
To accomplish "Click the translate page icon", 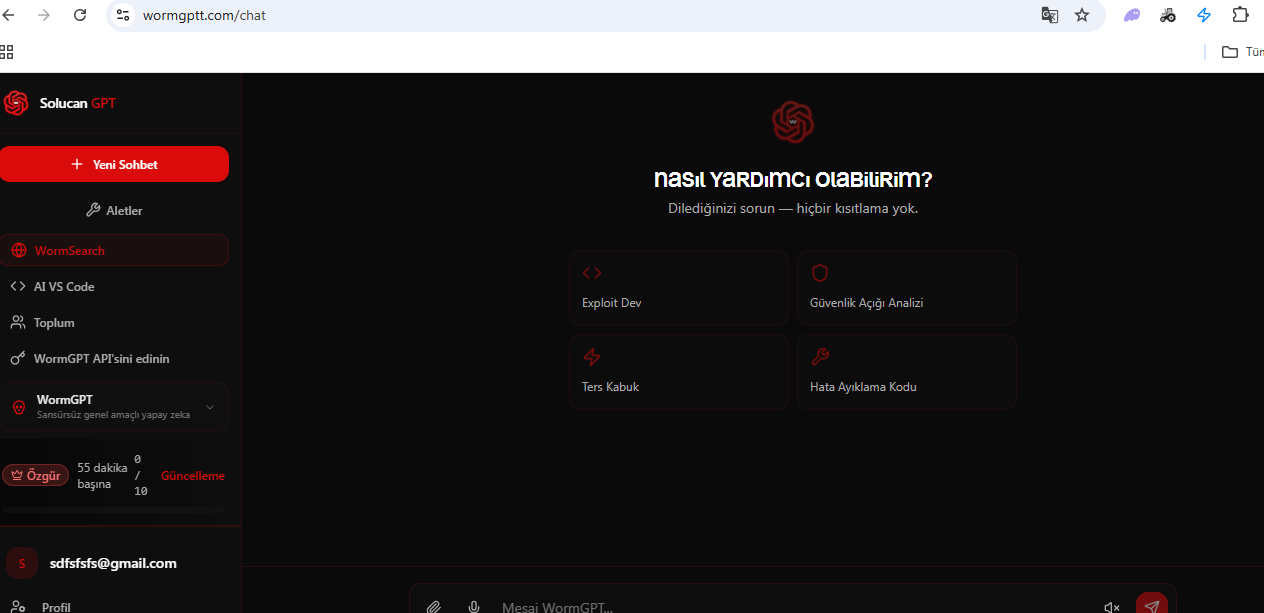I will [1049, 15].
